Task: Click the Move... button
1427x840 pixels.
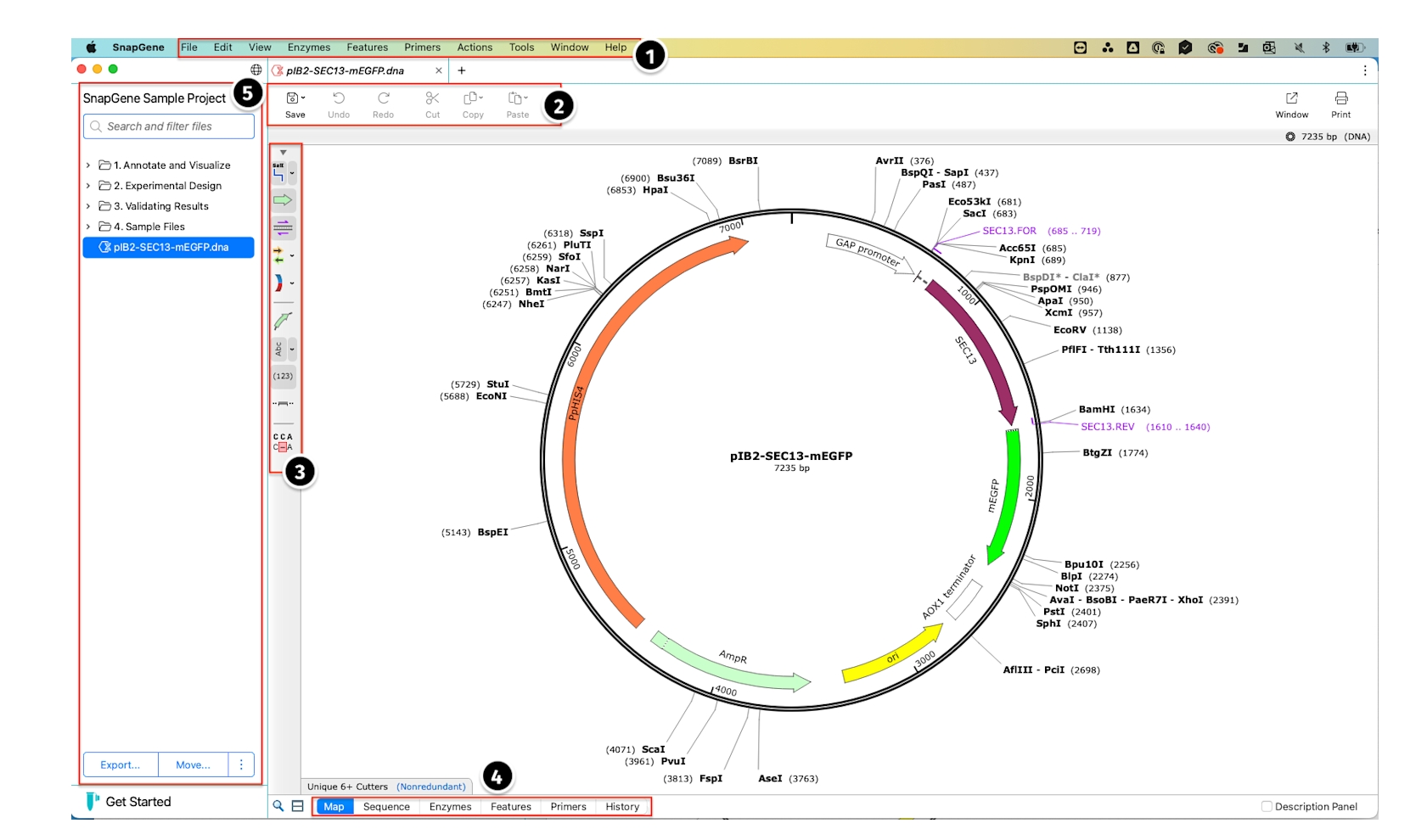Action: 193,764
